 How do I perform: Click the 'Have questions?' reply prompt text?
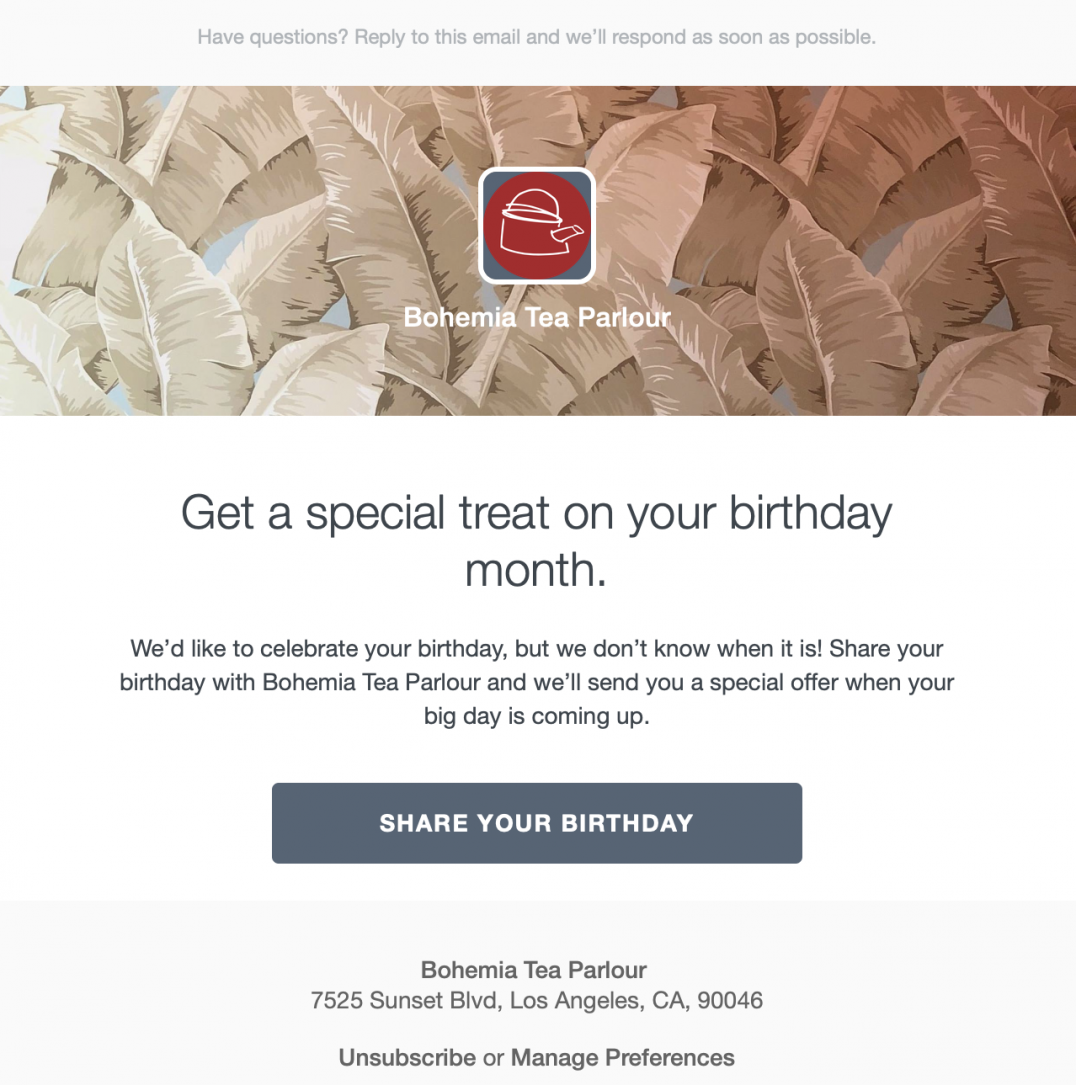[x=537, y=37]
